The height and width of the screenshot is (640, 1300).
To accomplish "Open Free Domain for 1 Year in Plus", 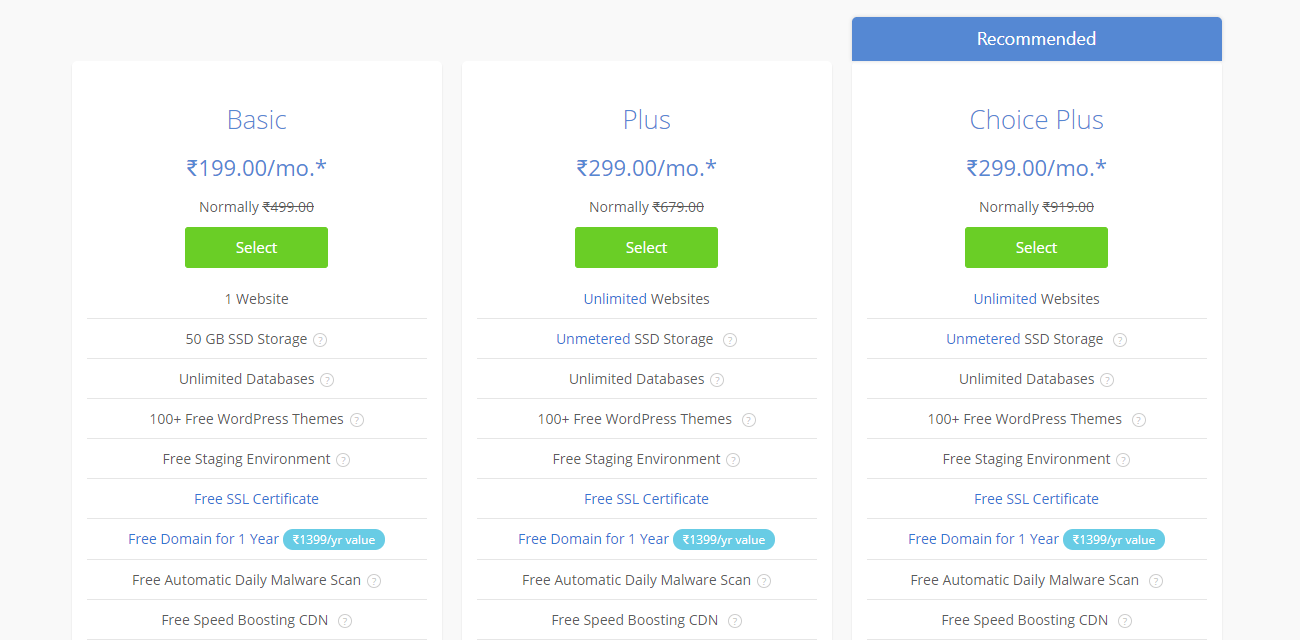I will pos(593,539).
